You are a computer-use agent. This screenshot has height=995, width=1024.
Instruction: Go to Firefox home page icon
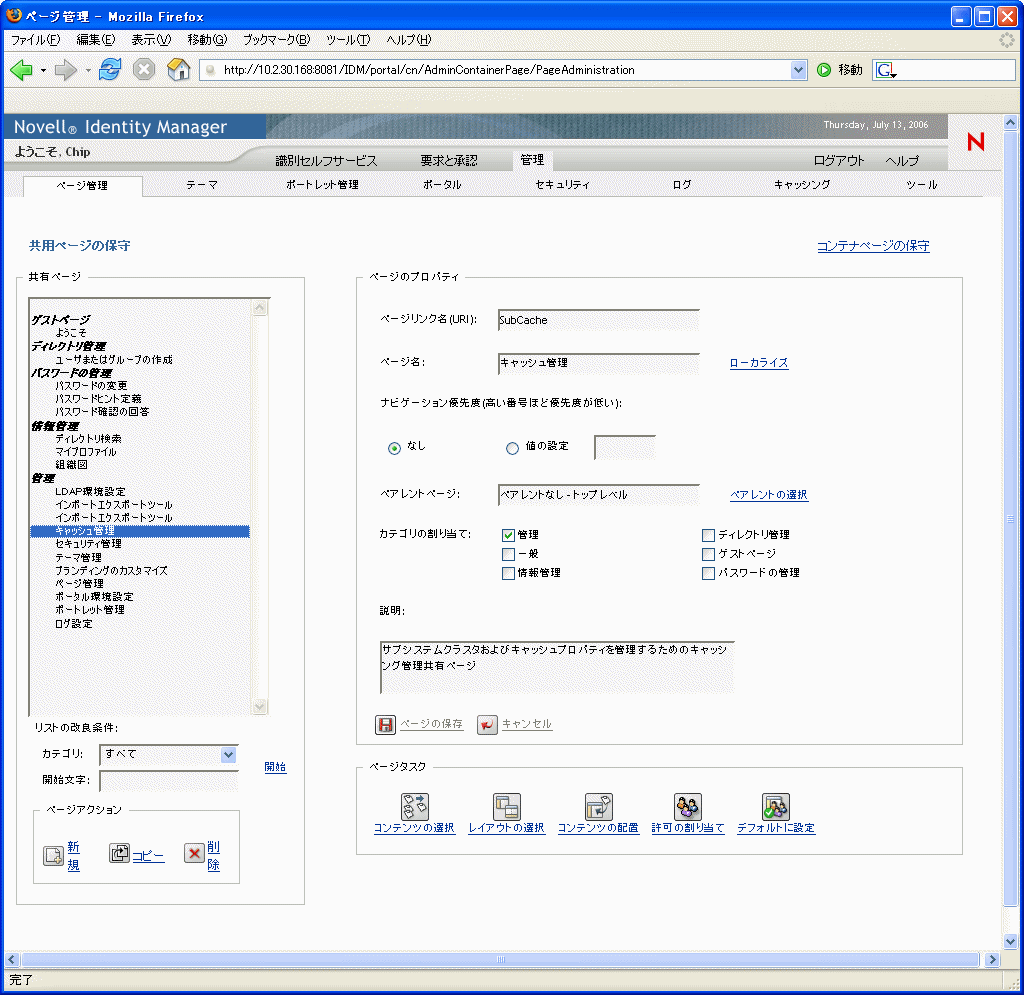[x=178, y=70]
